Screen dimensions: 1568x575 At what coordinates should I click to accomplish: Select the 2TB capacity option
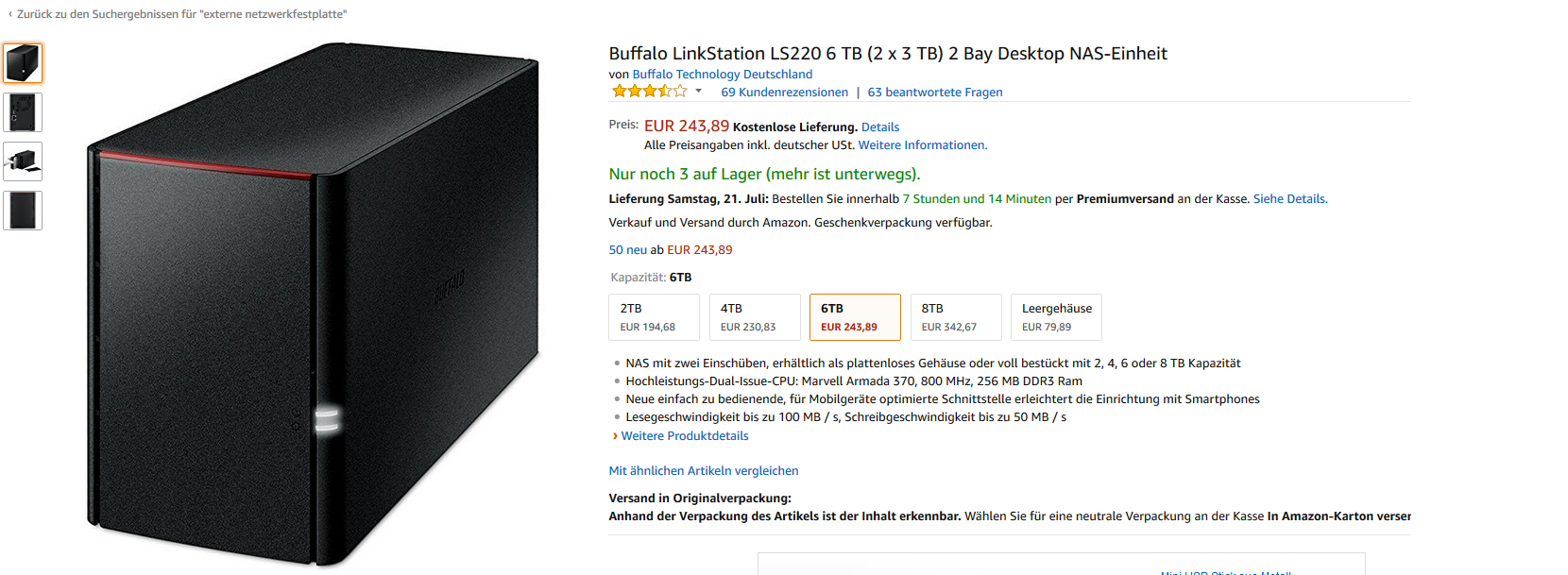tap(654, 317)
